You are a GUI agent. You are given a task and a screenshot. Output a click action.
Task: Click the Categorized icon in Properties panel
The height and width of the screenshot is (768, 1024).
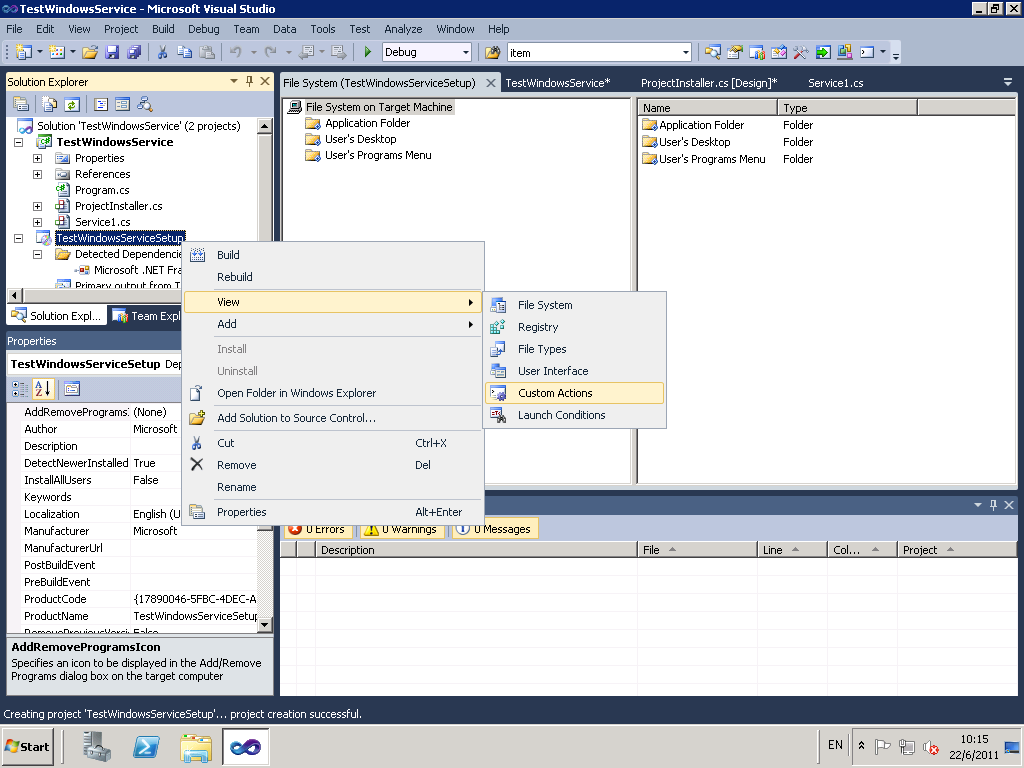pos(20,389)
